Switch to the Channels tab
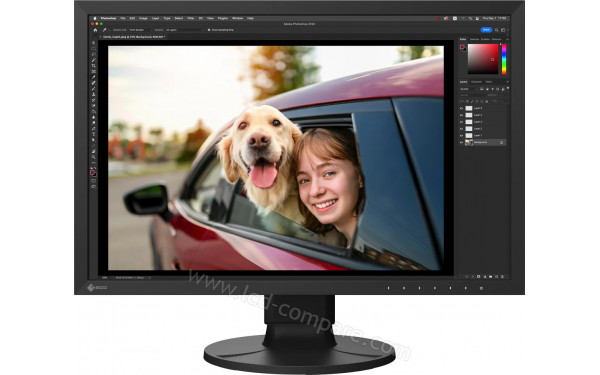Screen dimensions: 600x375 [x=476, y=82]
